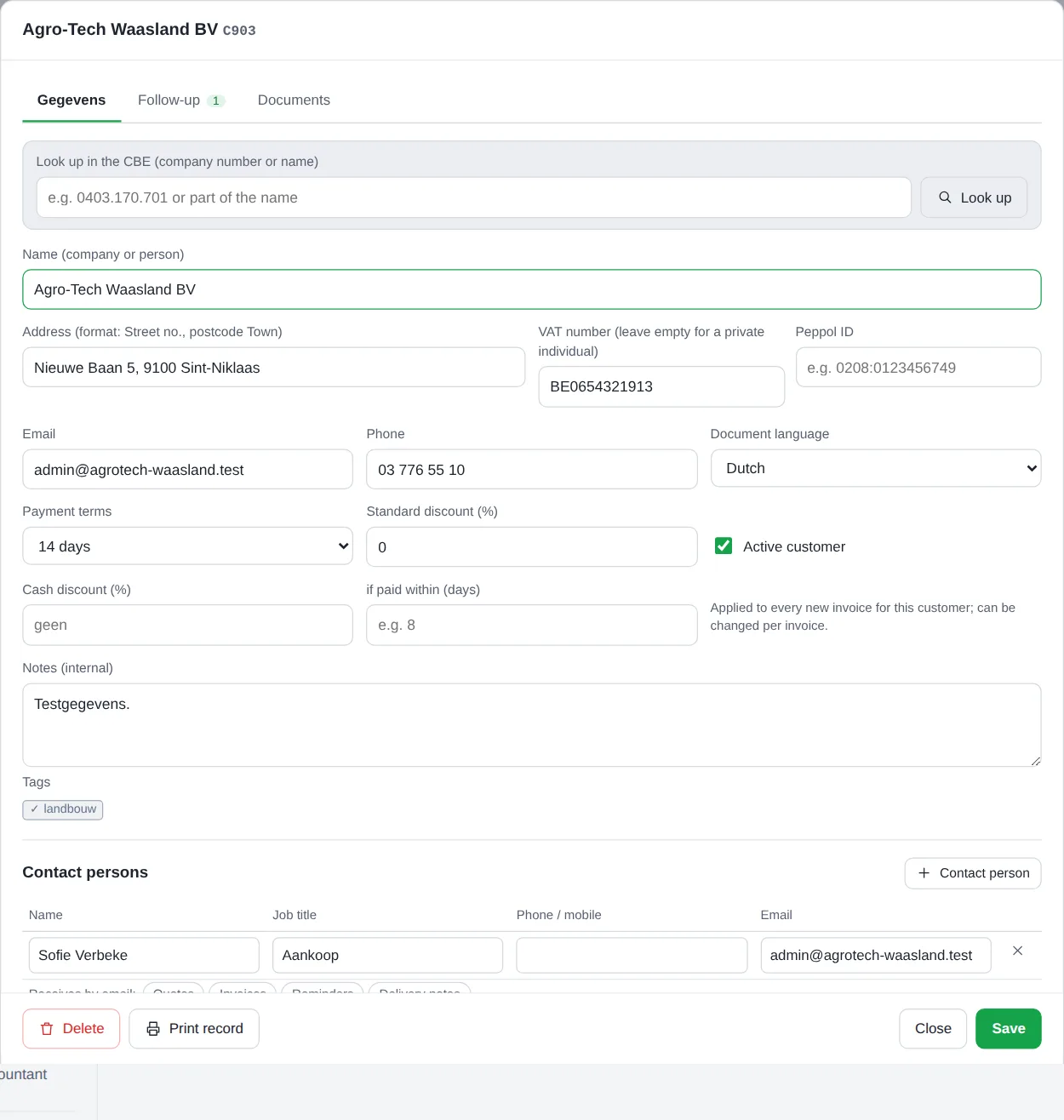Click the VAT number field
1064x1120 pixels.
pyautogui.click(x=661, y=386)
